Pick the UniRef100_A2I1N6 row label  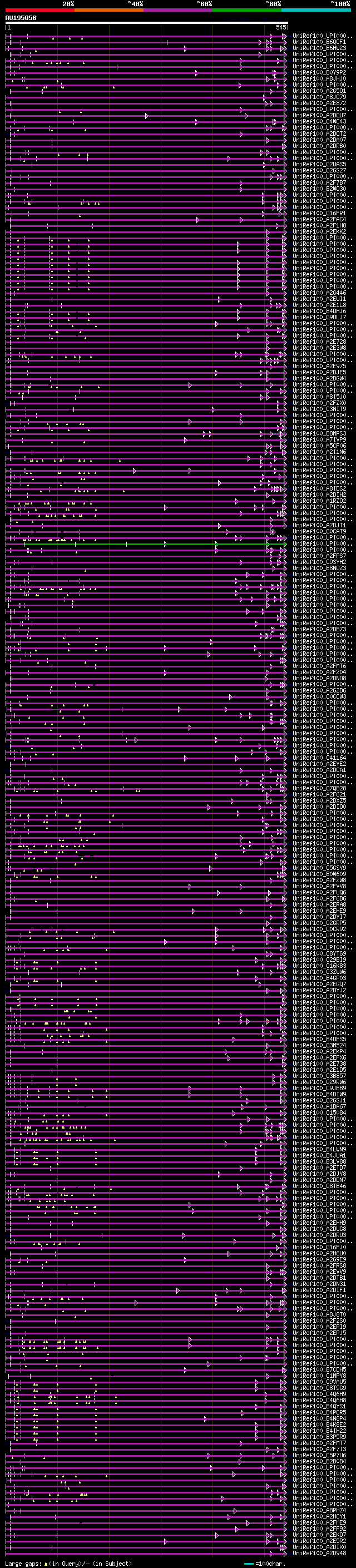pyautogui.click(x=319, y=452)
